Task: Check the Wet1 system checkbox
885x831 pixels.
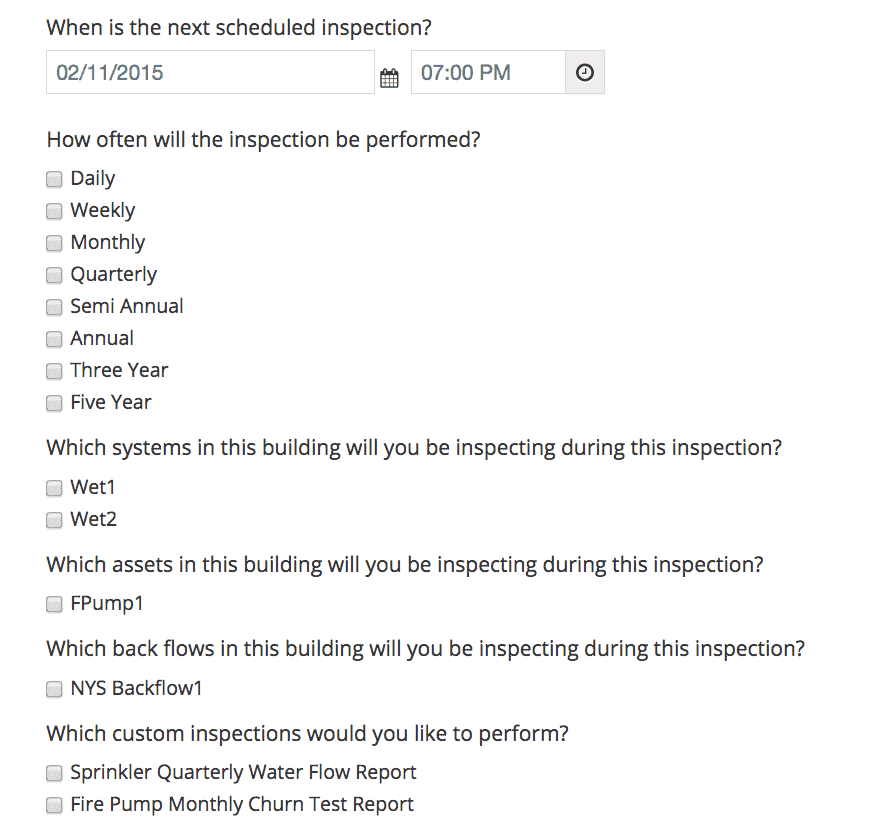Action: [x=54, y=489]
